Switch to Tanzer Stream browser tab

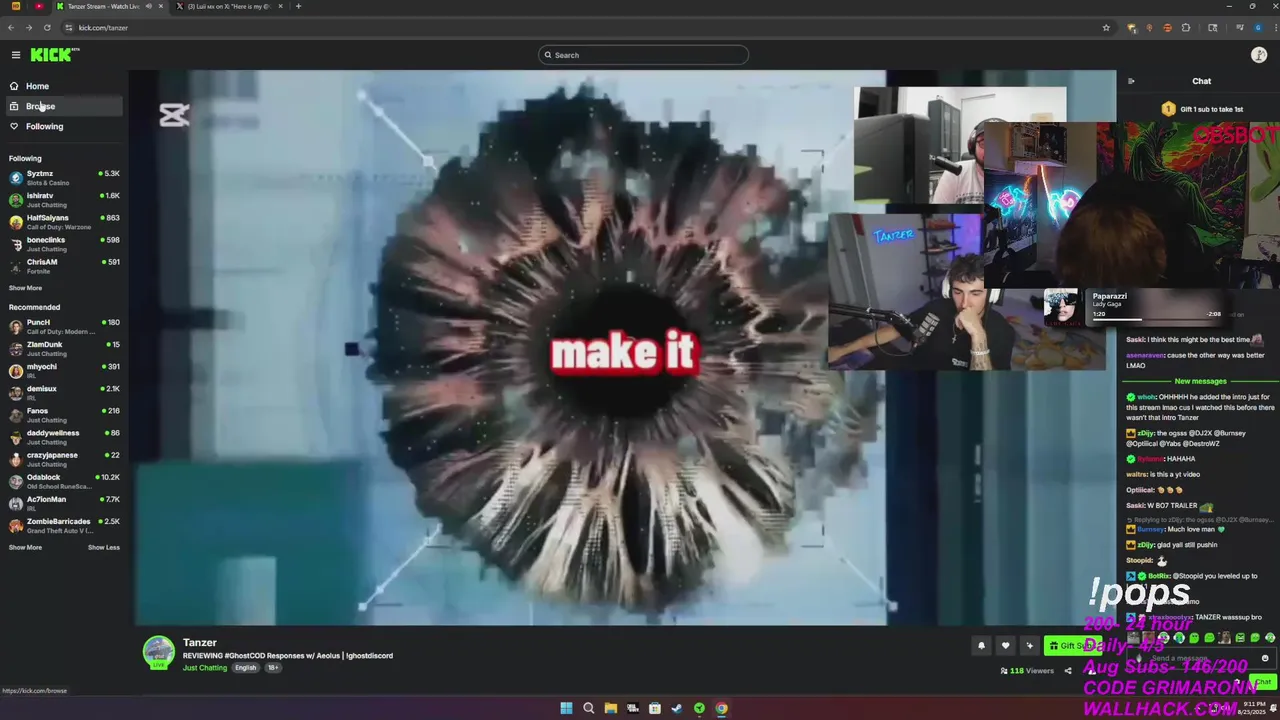[110, 6]
